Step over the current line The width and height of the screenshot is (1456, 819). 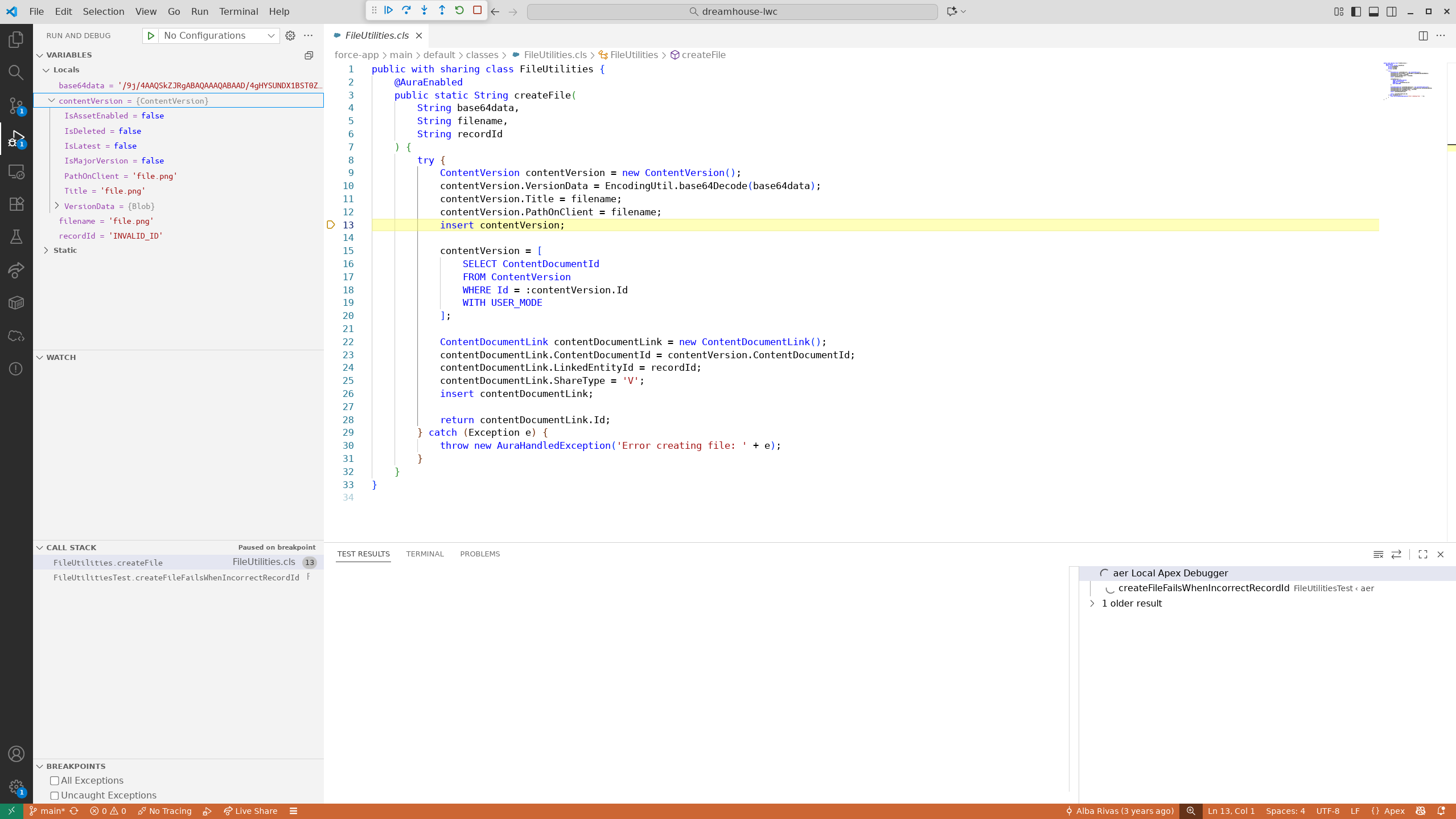pos(406,10)
